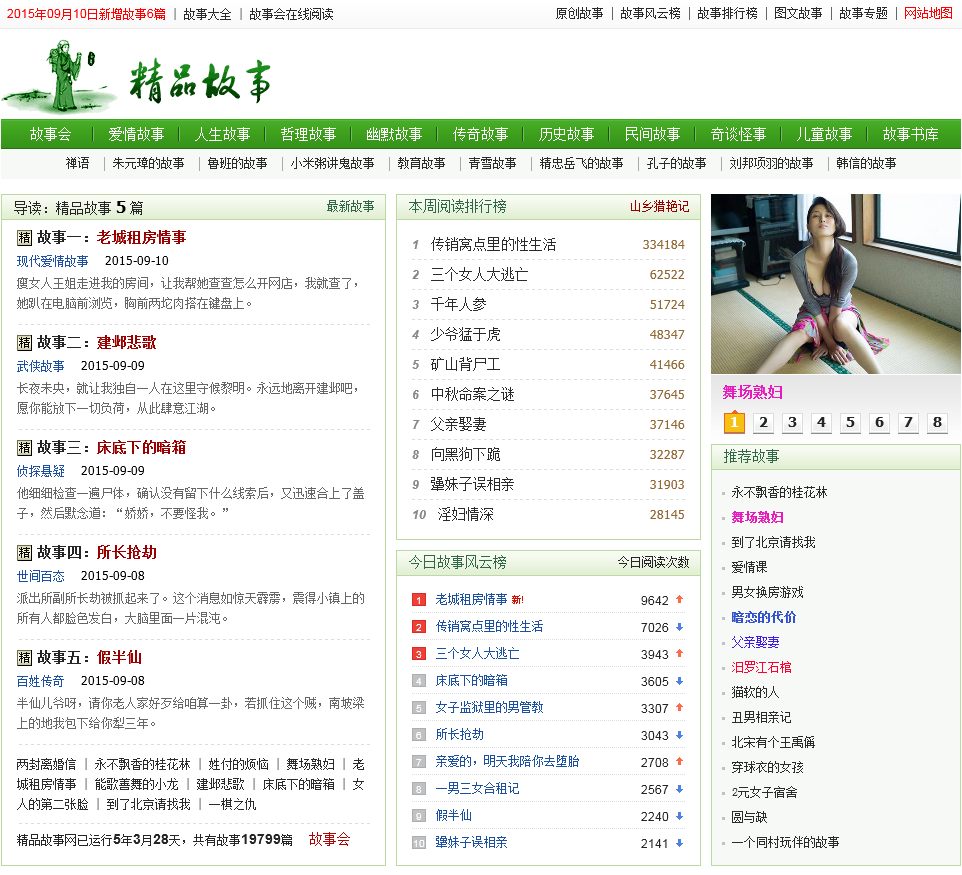This screenshot has width=962, height=875.
Task: Open recommended story 圆与缺
Action: [x=749, y=817]
